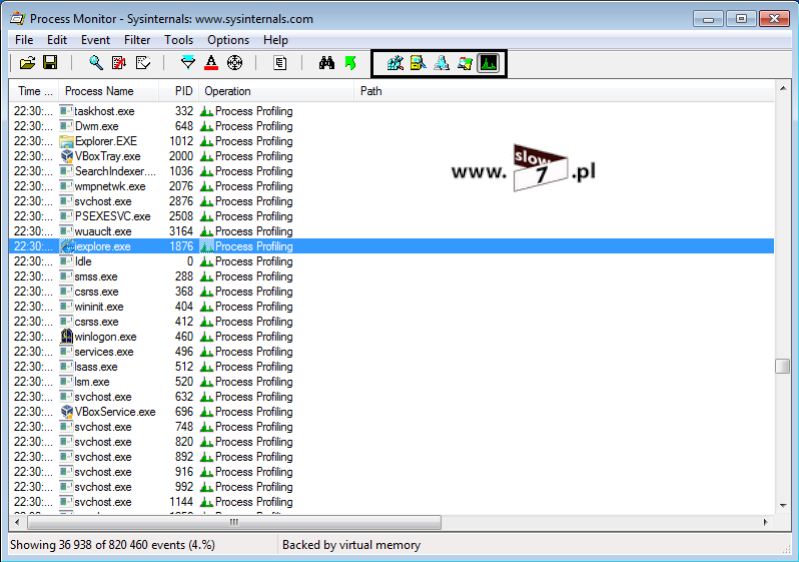Click the green Jump To Object icon
This screenshot has height=562, width=799.
coord(351,63)
